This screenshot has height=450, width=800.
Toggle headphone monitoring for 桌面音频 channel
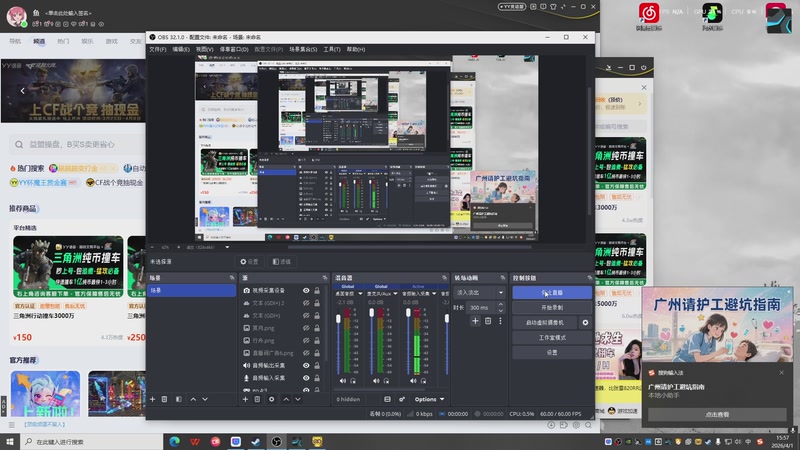point(353,381)
